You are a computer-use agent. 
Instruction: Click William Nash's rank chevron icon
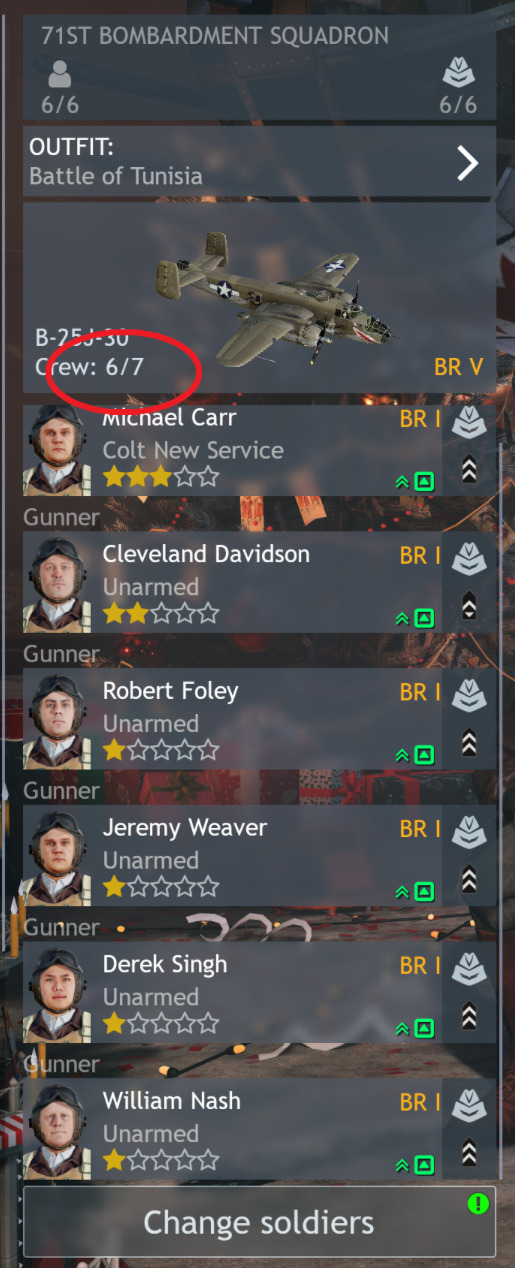(469, 1152)
